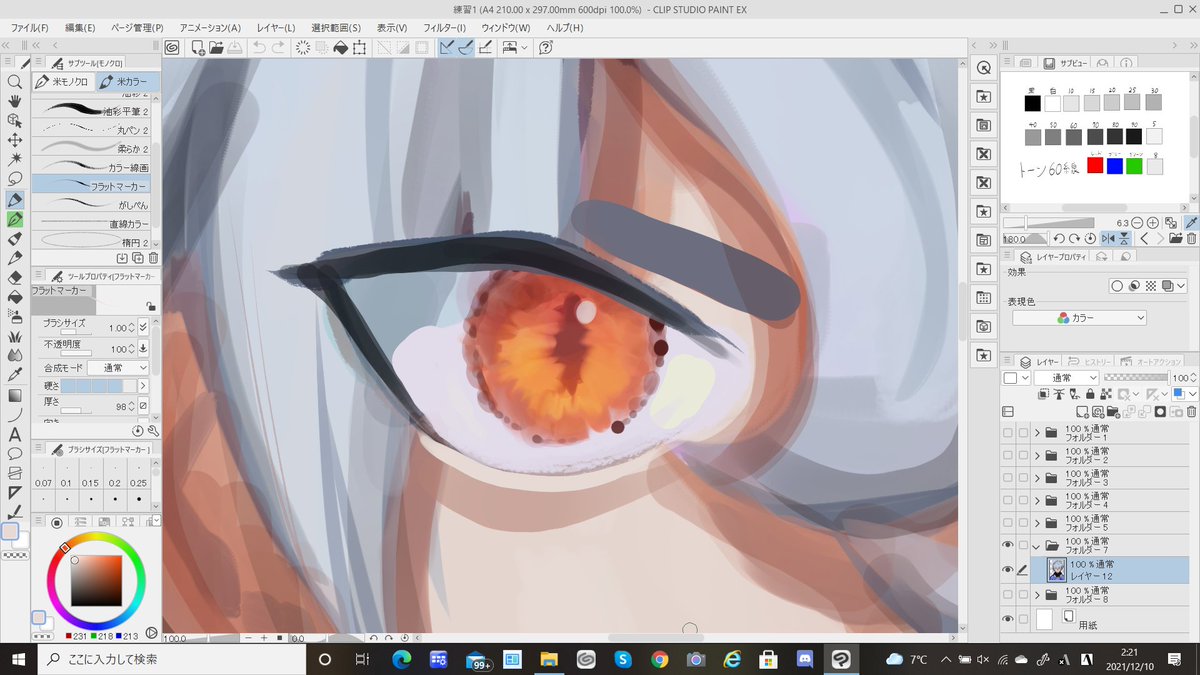Screen dimensions: 1200x675
Task: Open the レイヤー(L) menu
Action: pos(276,27)
